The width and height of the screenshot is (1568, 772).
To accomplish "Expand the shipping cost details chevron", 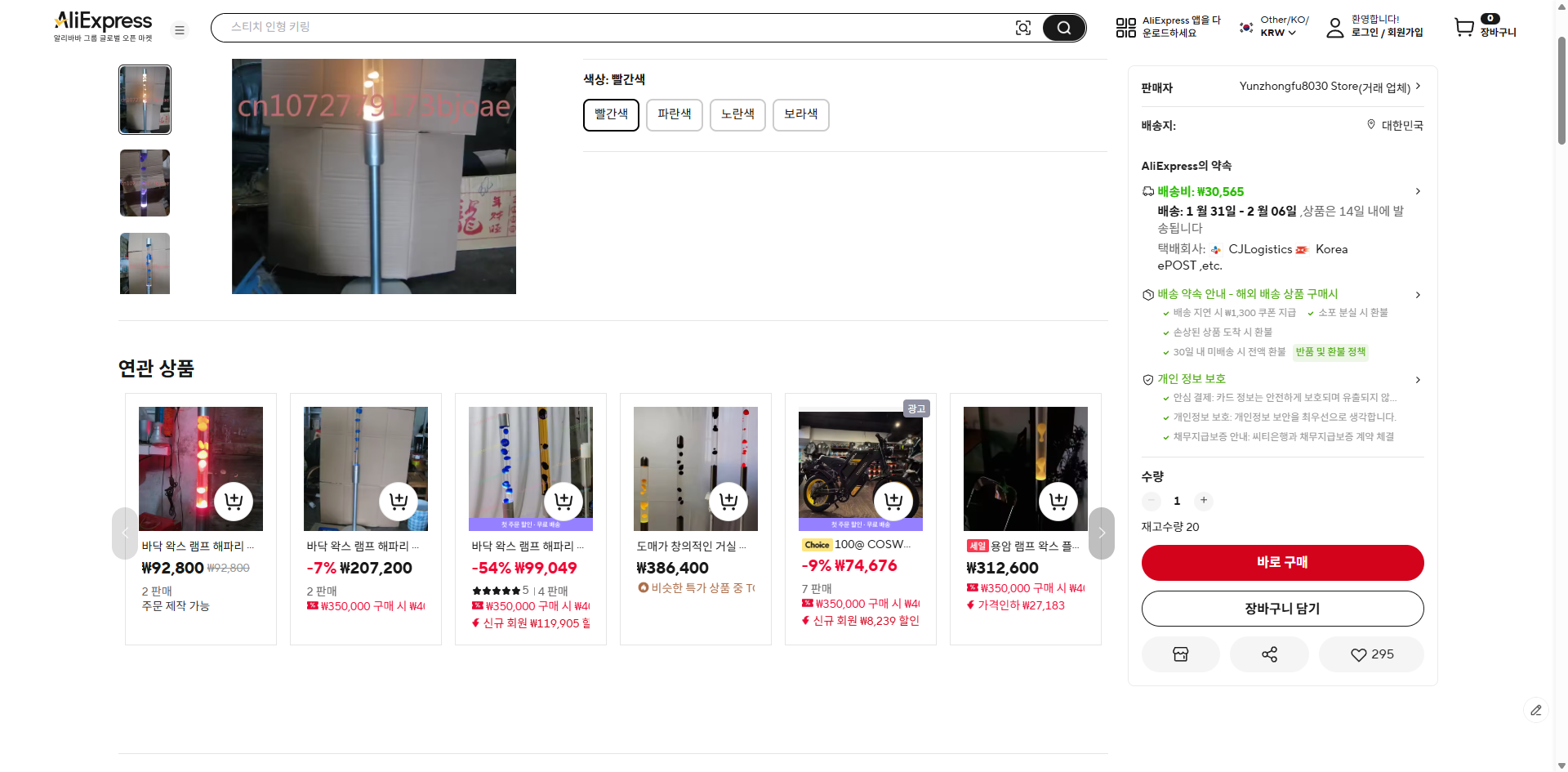I will pyautogui.click(x=1418, y=191).
